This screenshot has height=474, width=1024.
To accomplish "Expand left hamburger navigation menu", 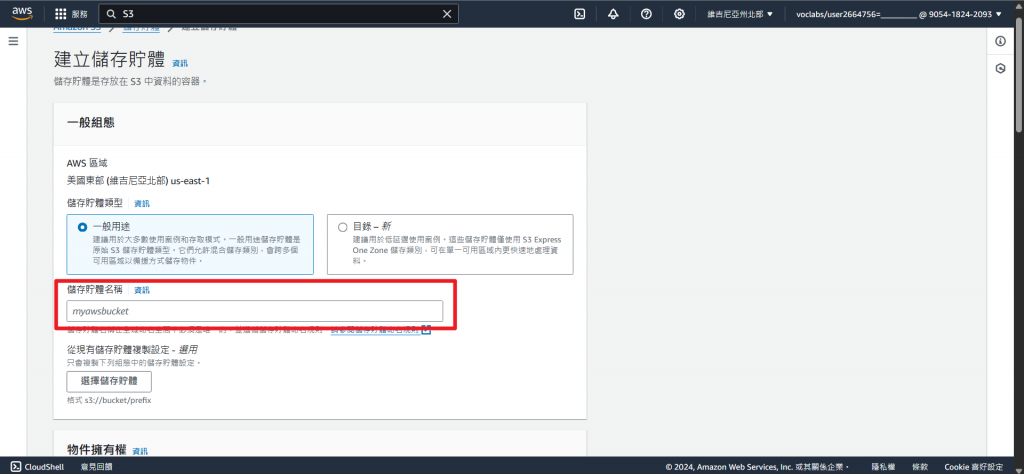I will tap(13, 41).
